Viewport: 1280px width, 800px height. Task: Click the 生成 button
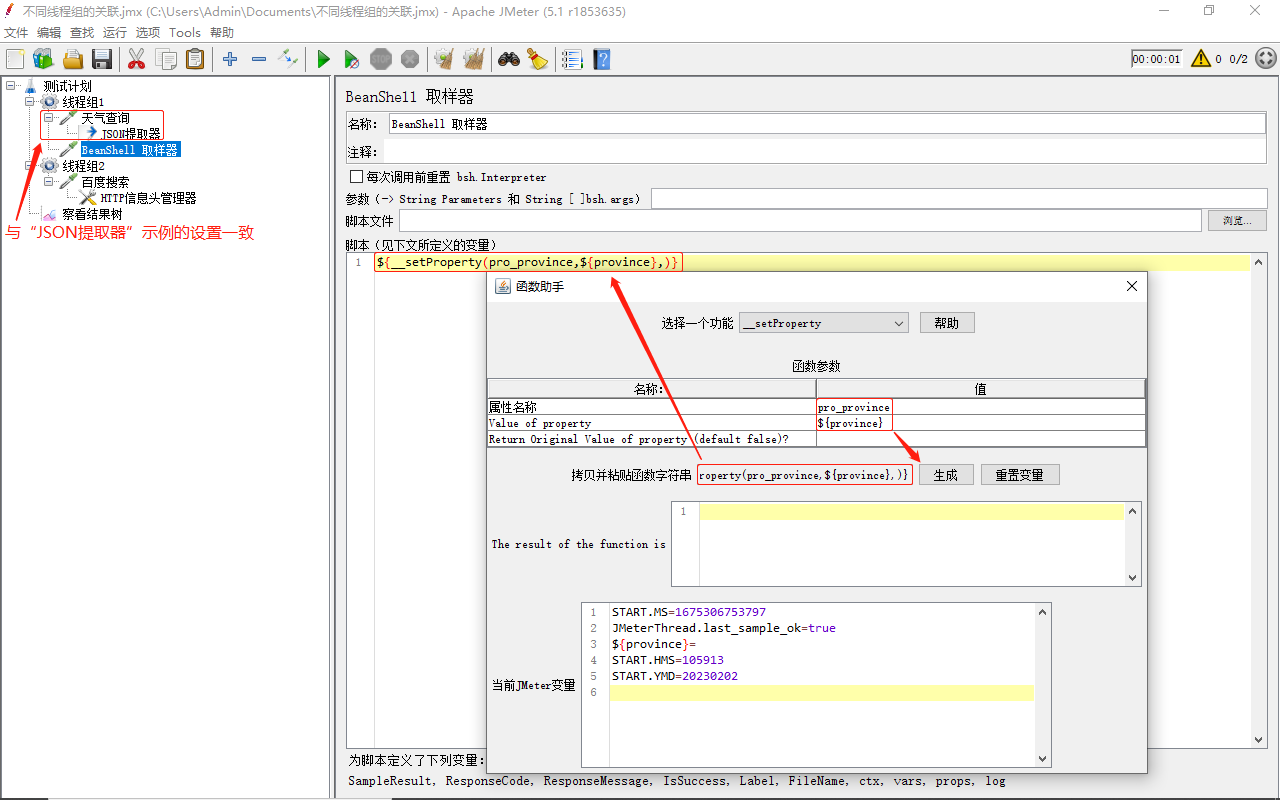(946, 475)
